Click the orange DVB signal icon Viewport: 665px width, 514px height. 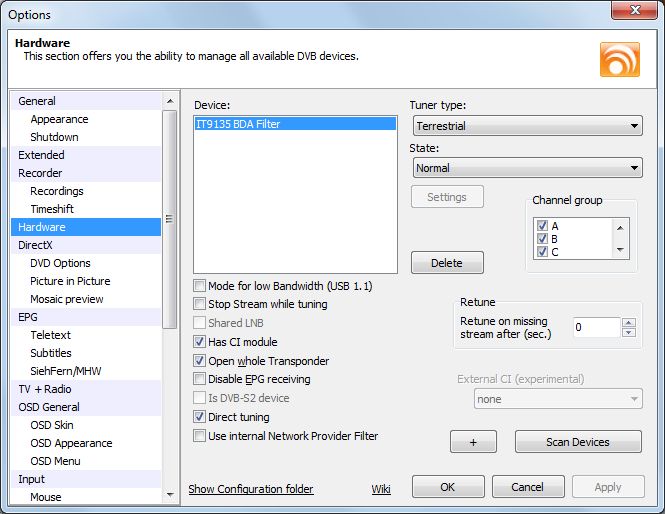[619, 59]
